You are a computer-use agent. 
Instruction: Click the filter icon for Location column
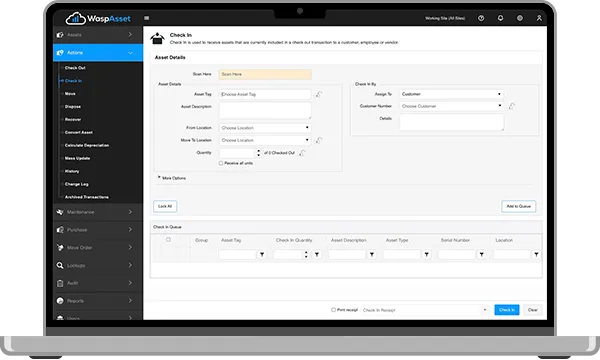536,254
